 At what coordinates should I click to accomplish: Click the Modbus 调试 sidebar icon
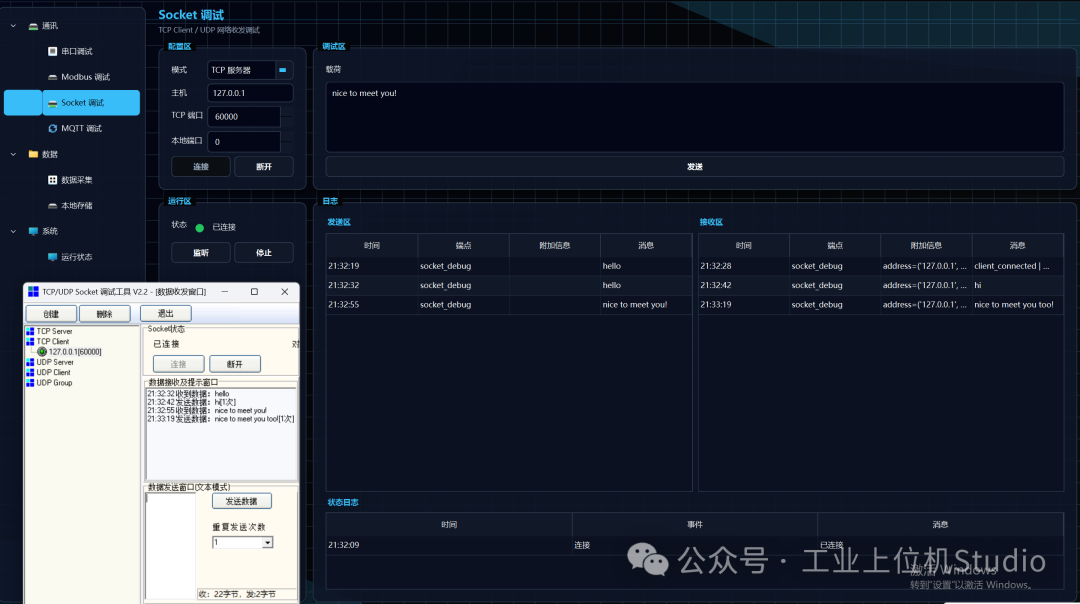(52, 77)
